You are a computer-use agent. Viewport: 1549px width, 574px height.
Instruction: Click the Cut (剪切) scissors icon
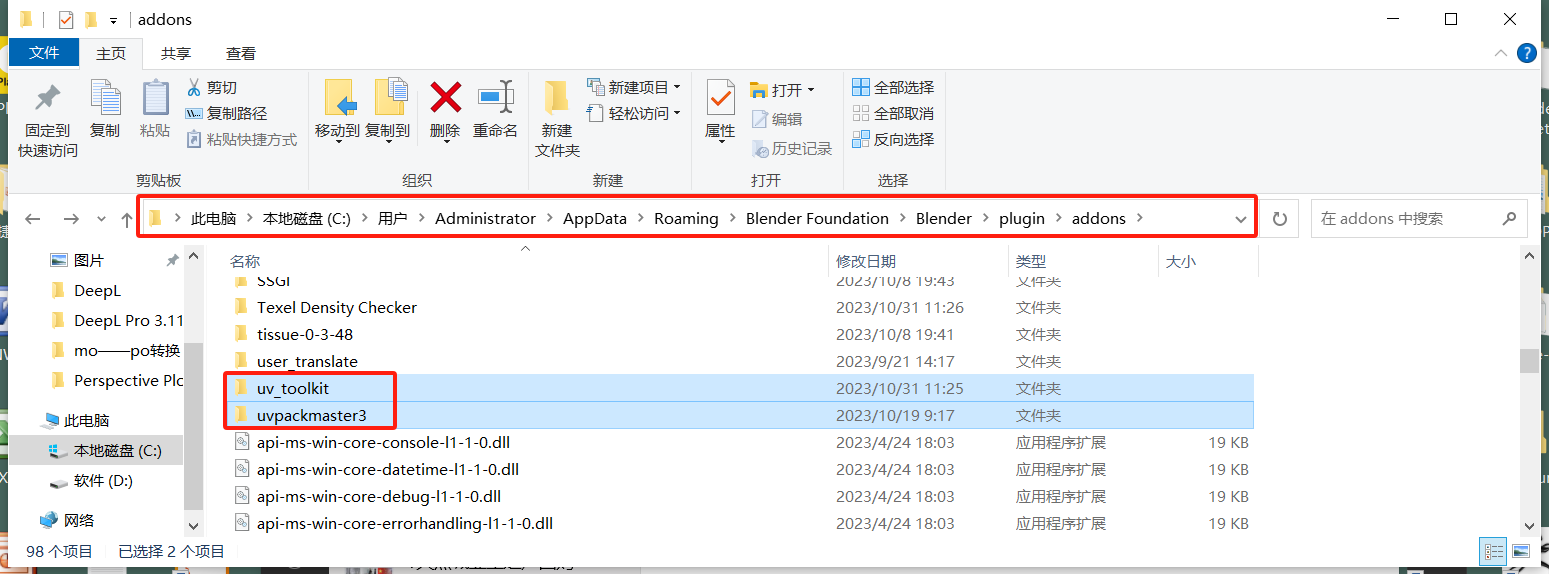(194, 88)
